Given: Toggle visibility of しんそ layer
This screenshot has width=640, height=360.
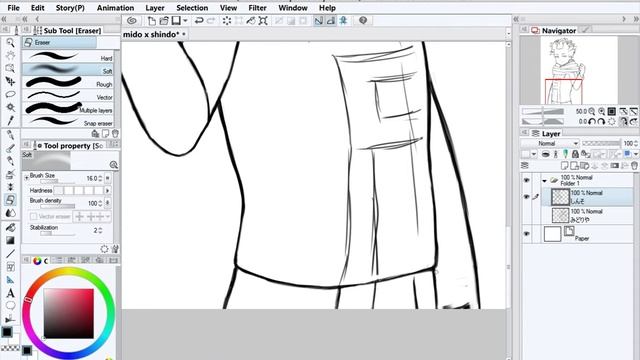Looking at the screenshot, I should [x=527, y=197].
